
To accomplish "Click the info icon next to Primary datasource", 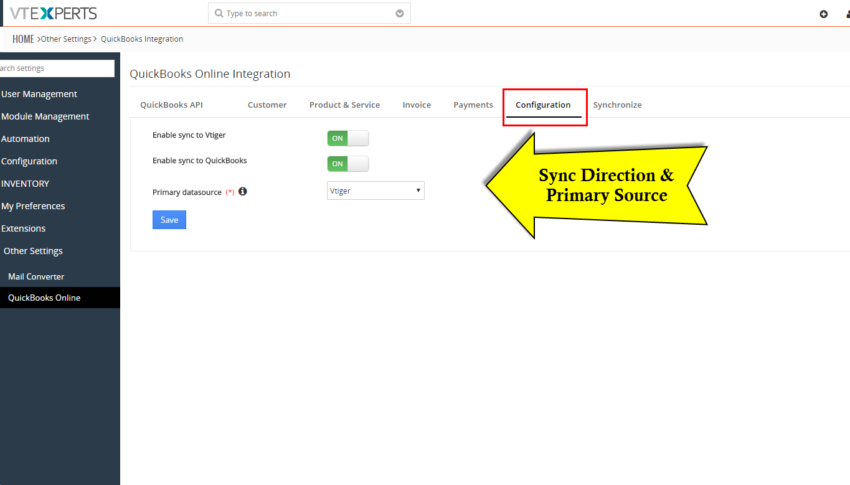I will (243, 191).
